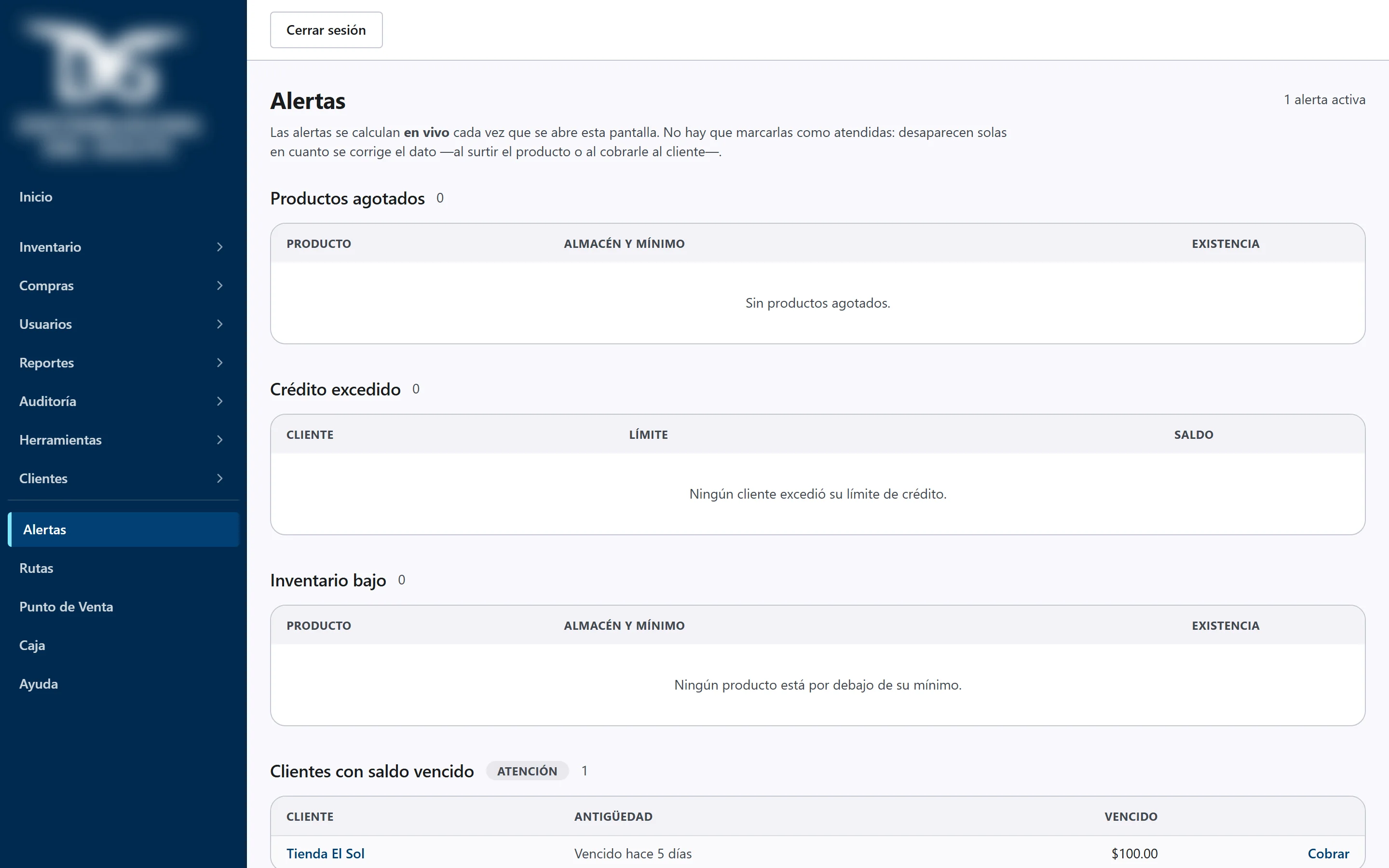Click the 'Vencido hace 5 días' cell
The image size is (1389, 868).
point(633,854)
